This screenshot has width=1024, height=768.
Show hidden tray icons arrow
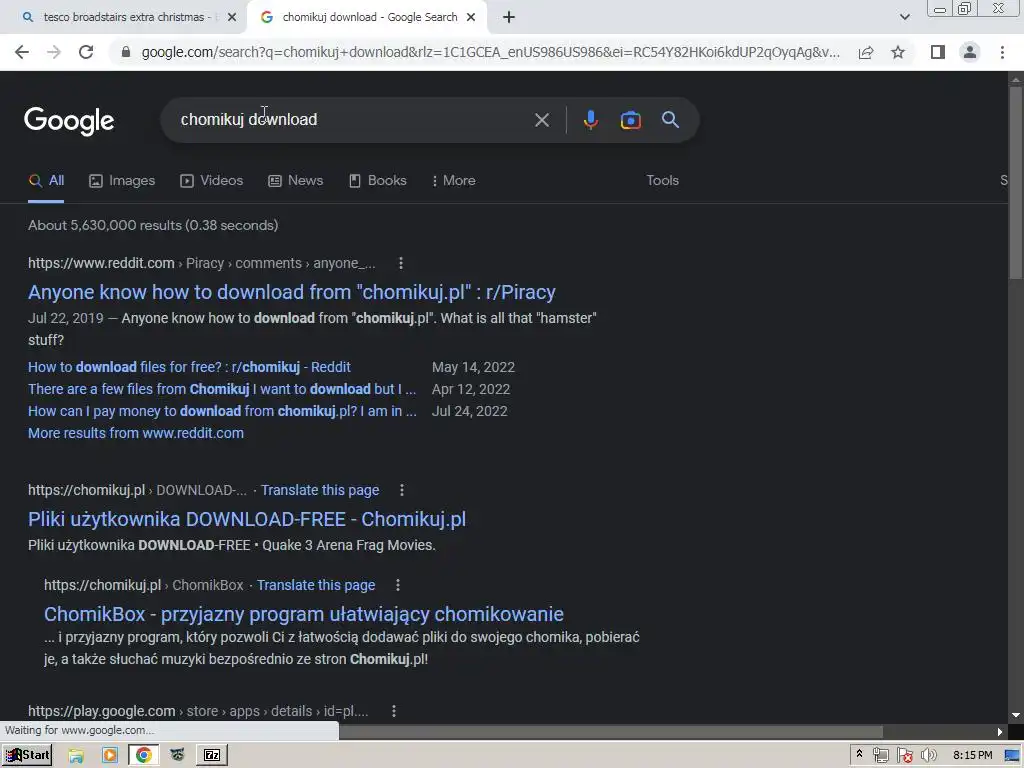(x=859, y=754)
